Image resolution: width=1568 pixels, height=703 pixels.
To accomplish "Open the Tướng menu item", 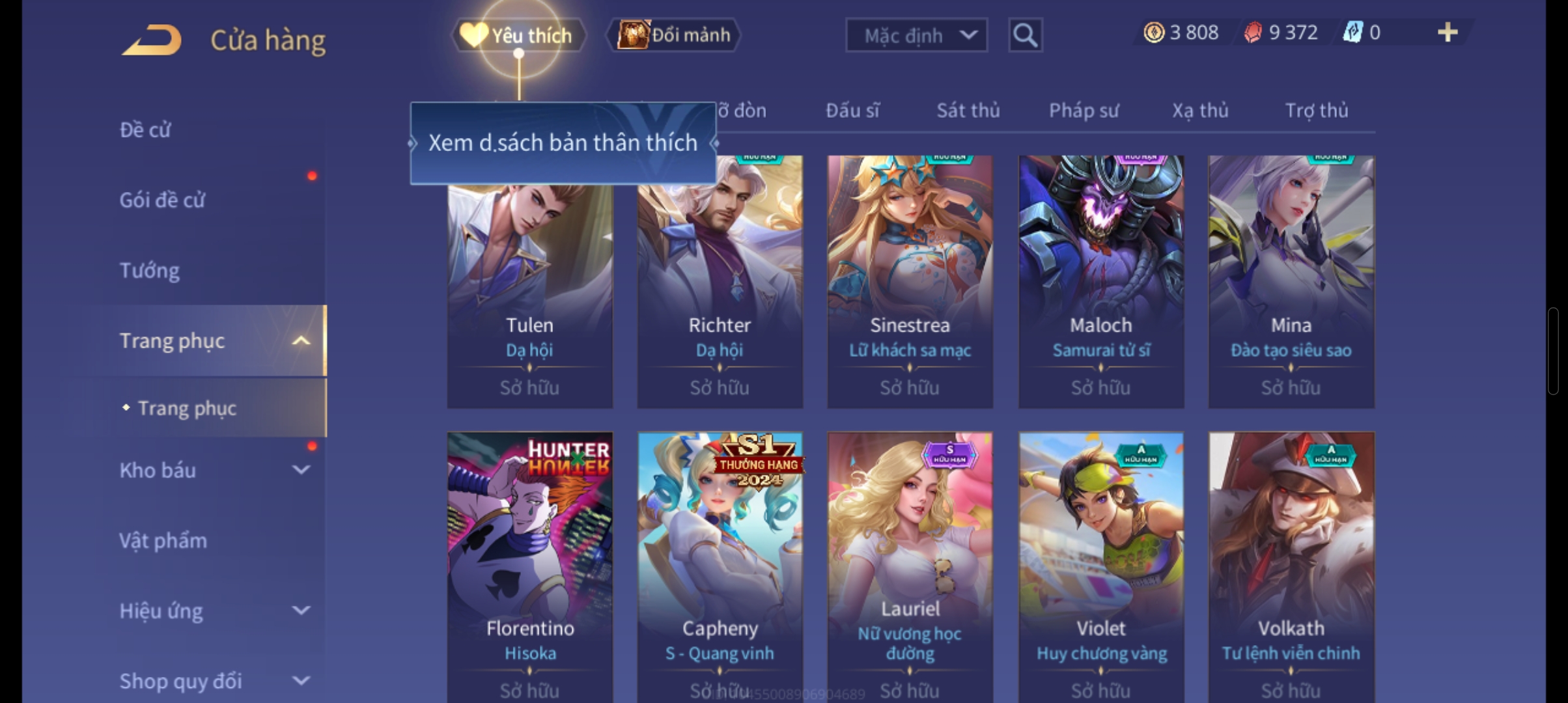I will tap(150, 270).
